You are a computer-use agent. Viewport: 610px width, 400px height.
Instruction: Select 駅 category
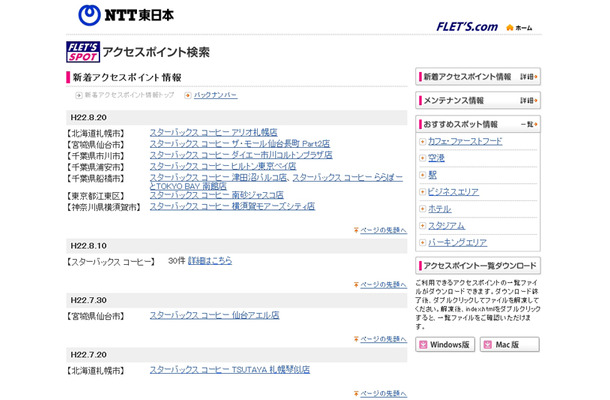pyautogui.click(x=432, y=175)
